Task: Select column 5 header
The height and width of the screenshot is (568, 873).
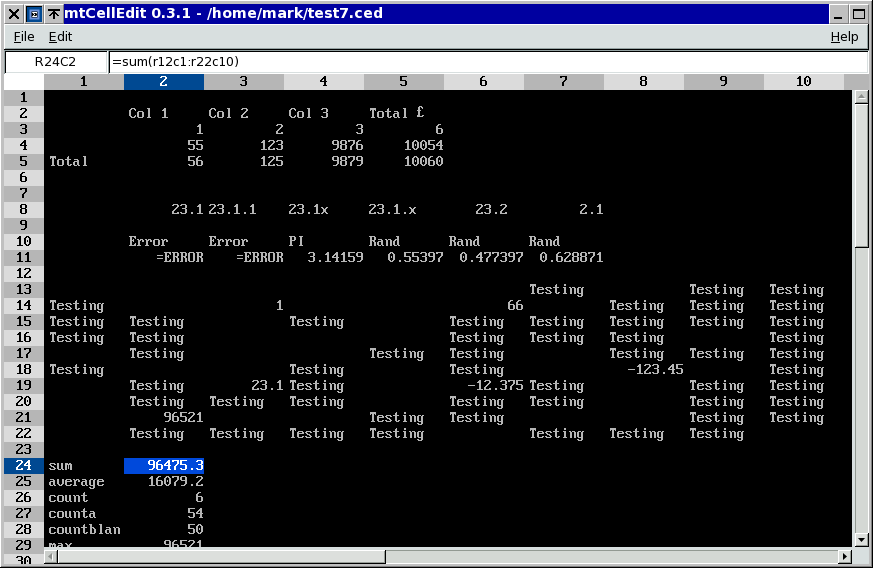Action: [403, 82]
